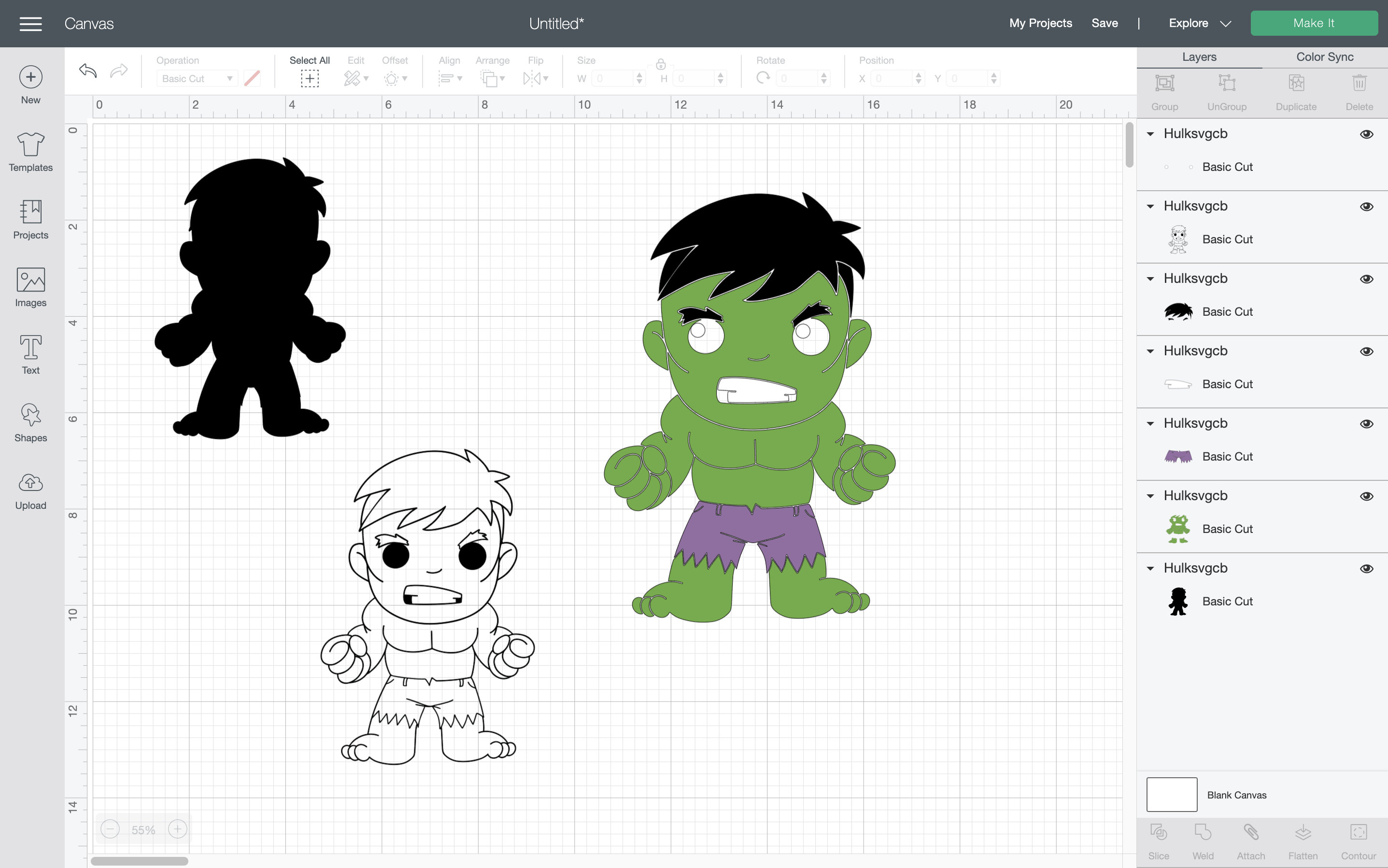Image resolution: width=1388 pixels, height=868 pixels.
Task: Delete the selected layer
Action: [1359, 92]
